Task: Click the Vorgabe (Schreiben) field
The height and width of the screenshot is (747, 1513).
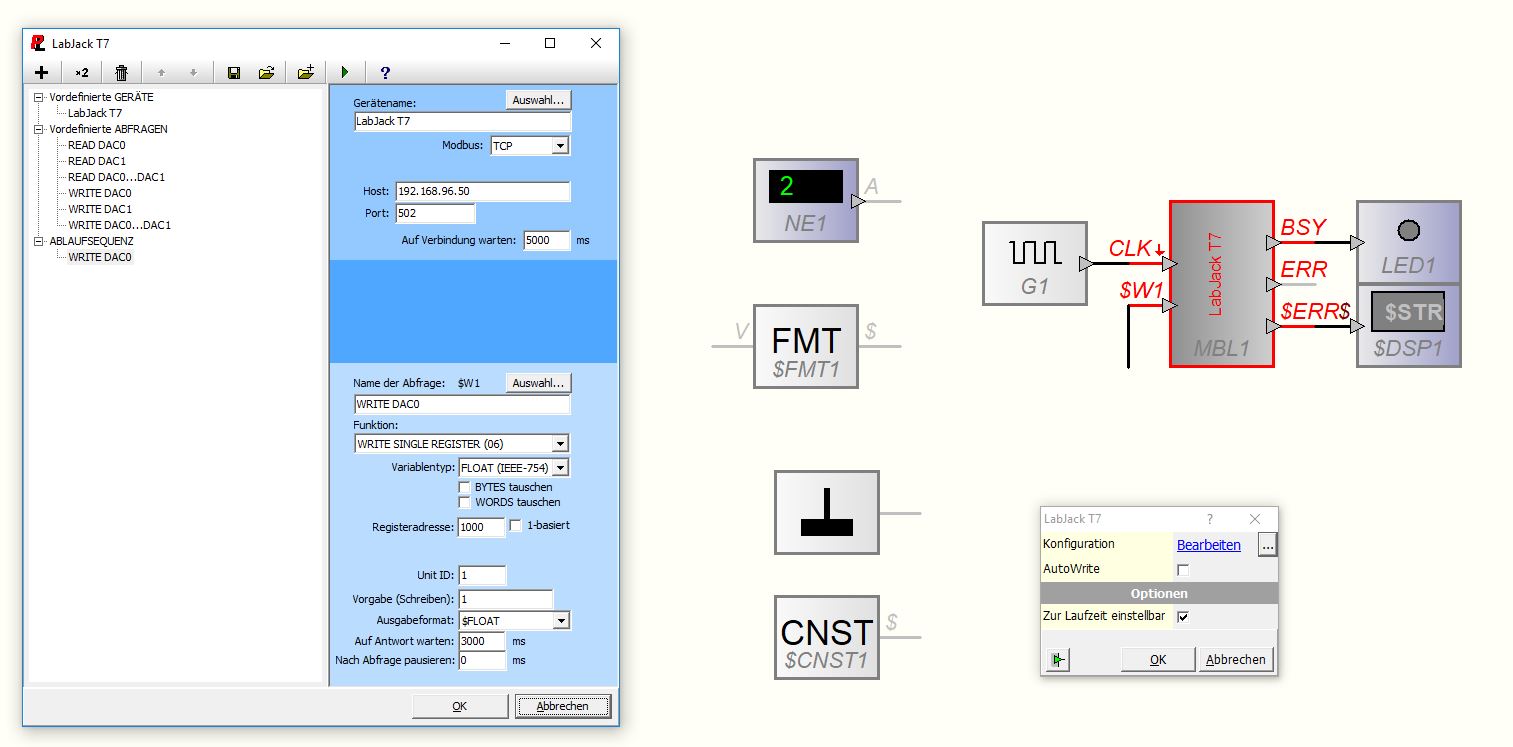Action: point(505,599)
